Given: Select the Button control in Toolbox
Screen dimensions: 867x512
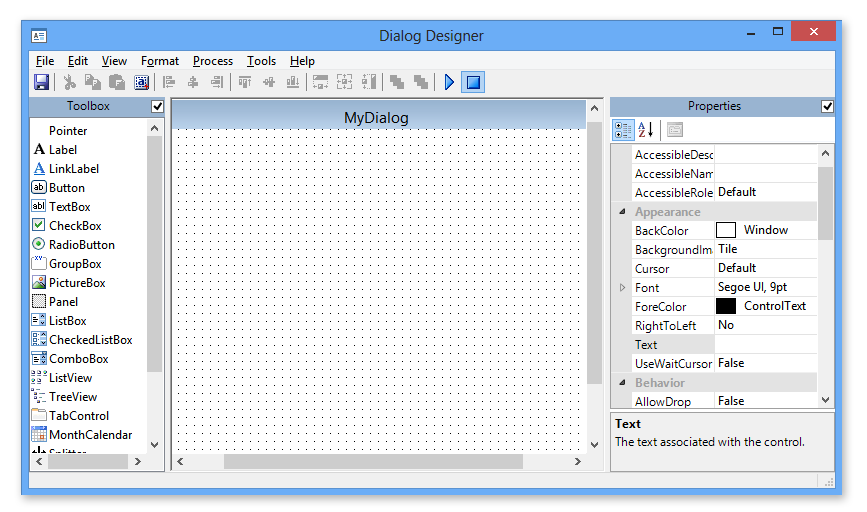Looking at the screenshot, I should coord(66,188).
